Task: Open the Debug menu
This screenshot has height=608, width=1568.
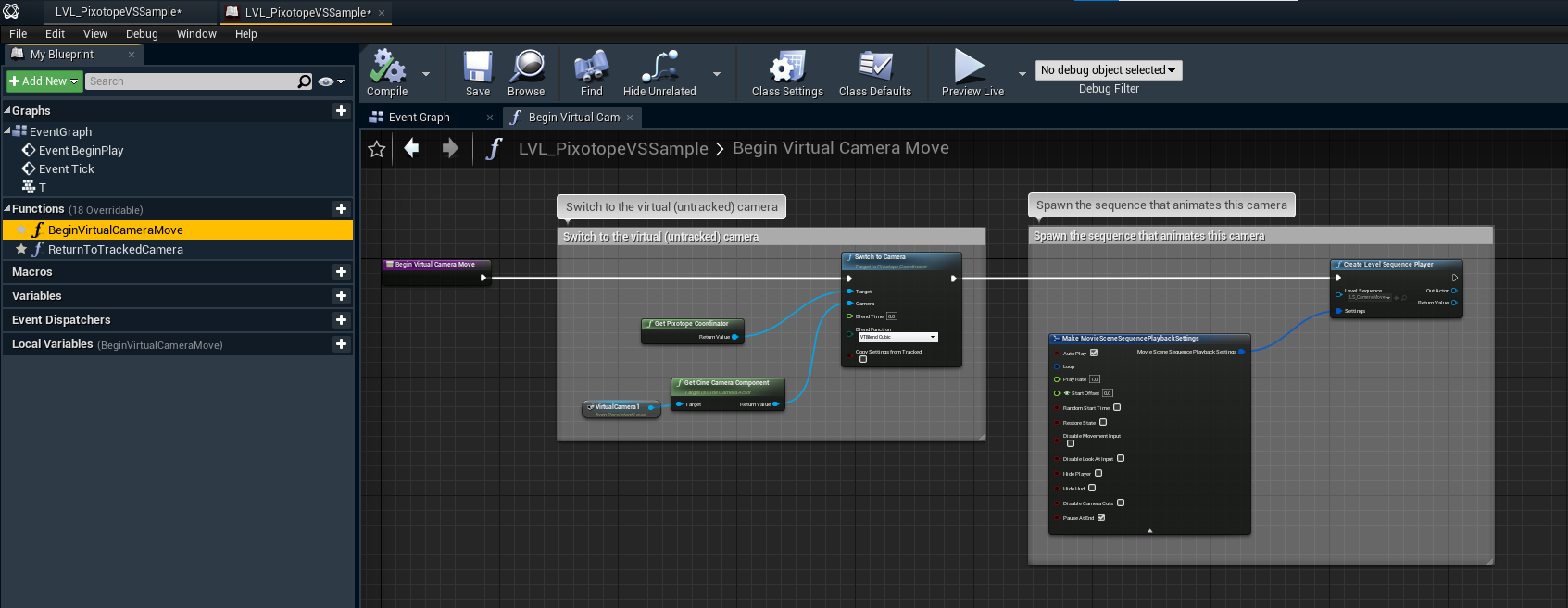Action: (142, 34)
